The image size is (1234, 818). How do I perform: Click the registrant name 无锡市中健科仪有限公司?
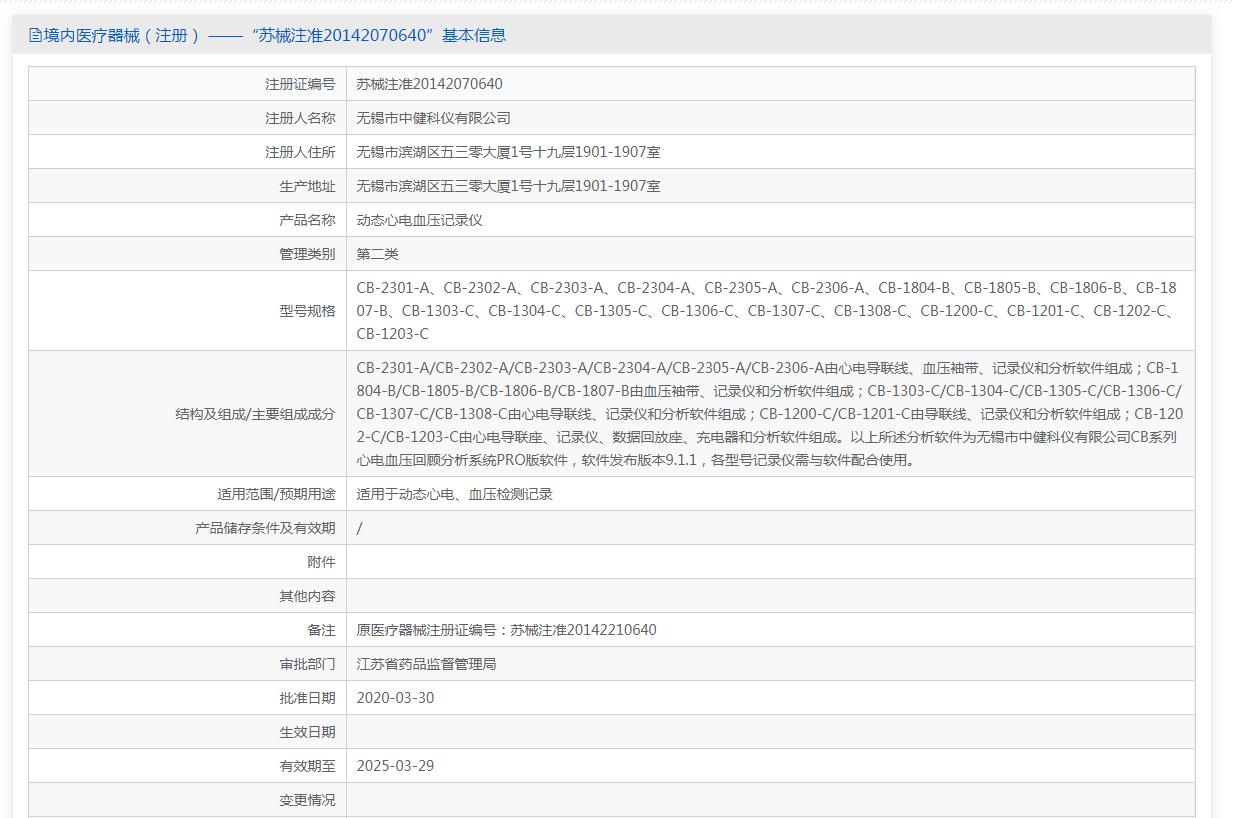(433, 118)
